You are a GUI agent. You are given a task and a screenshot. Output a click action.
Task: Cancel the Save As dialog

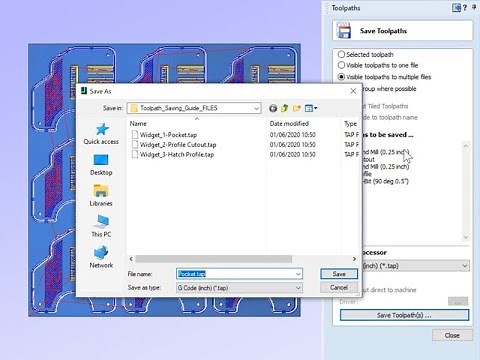click(339, 287)
